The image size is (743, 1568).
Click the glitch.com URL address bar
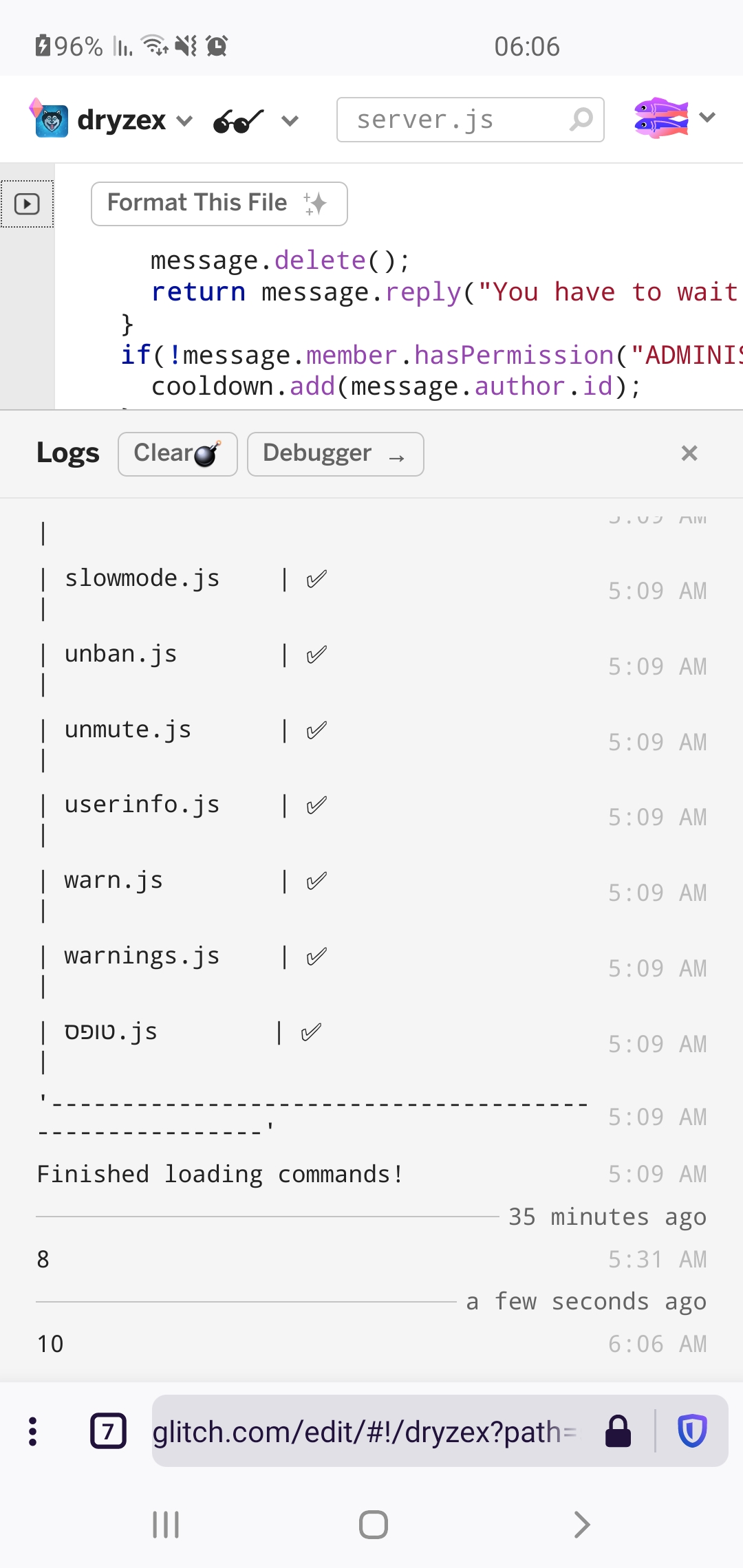click(365, 1432)
